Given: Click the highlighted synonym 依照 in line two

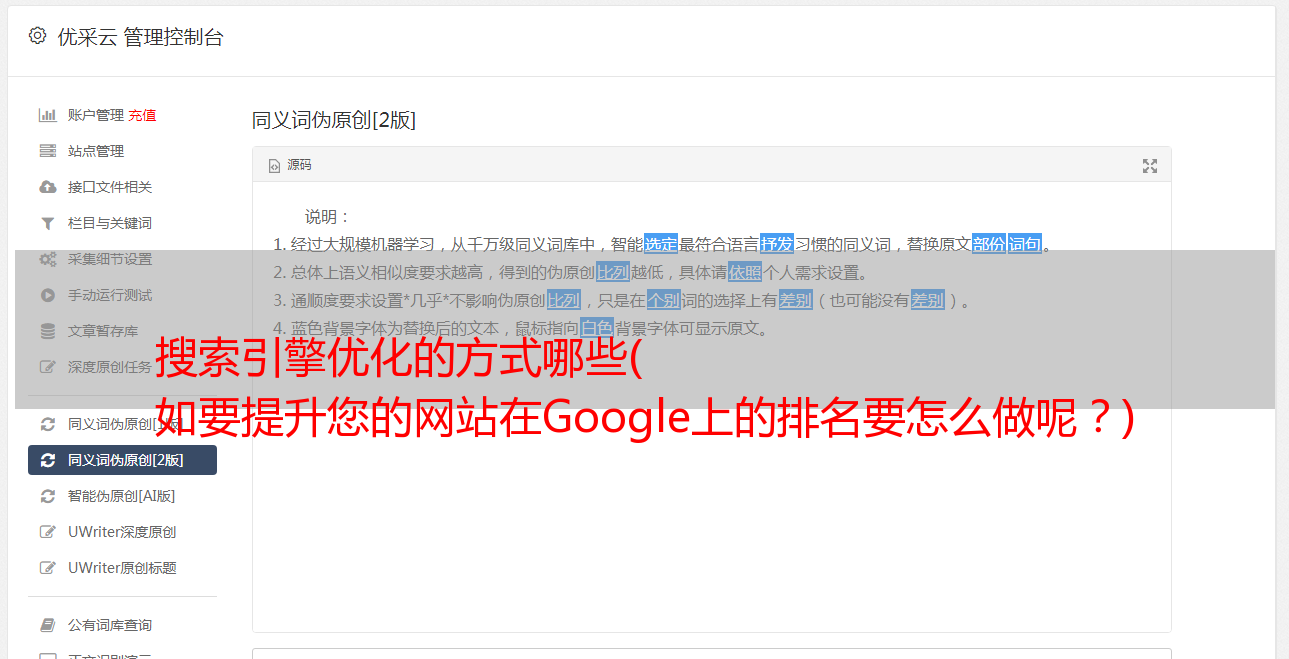Looking at the screenshot, I should pos(745,272).
